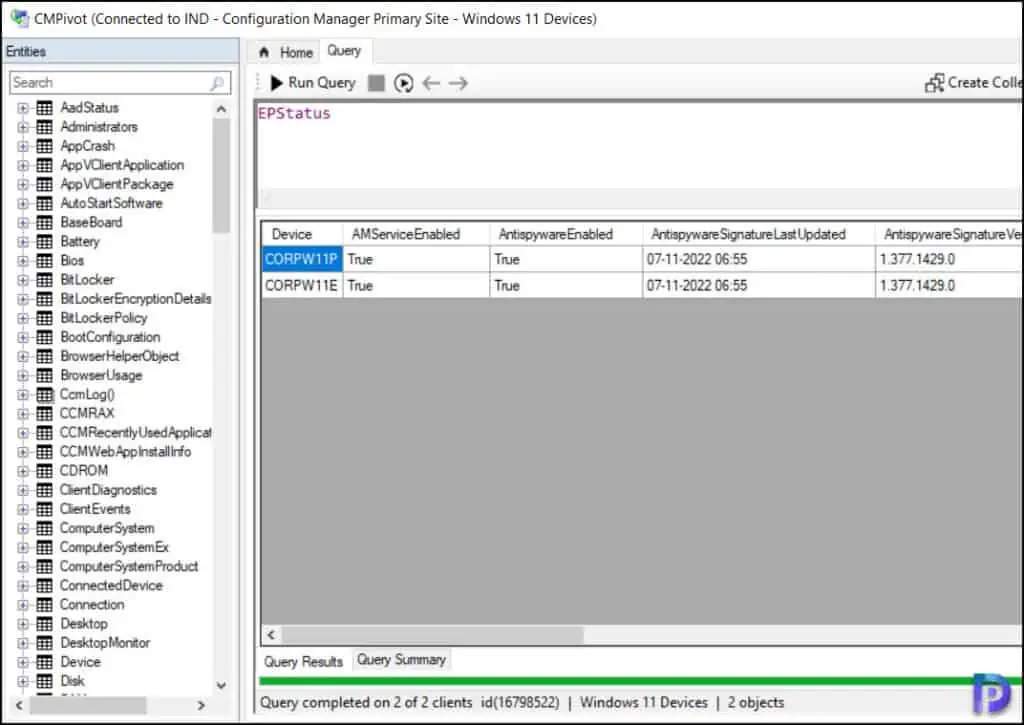Open the Query Results tab
The height and width of the screenshot is (725, 1024).
point(303,662)
